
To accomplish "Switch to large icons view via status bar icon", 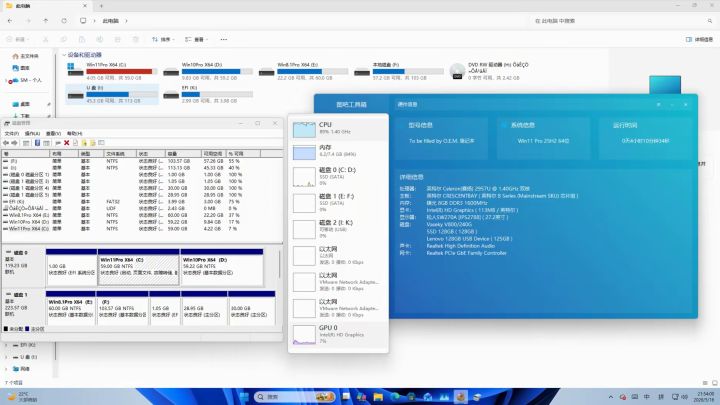I will coord(714,382).
